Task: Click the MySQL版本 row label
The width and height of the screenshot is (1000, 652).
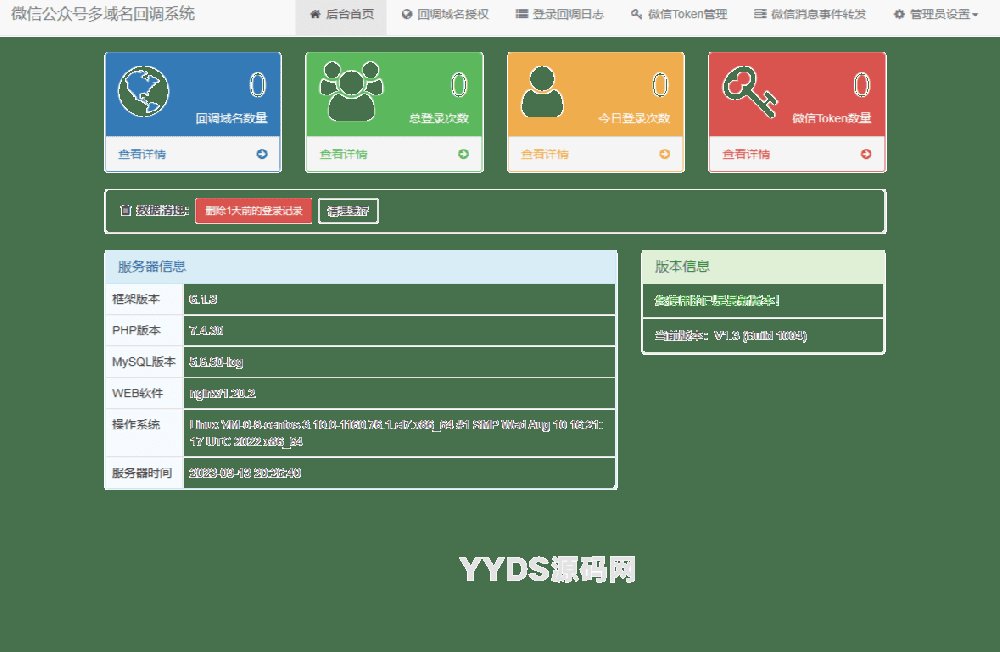Action: click(143, 362)
